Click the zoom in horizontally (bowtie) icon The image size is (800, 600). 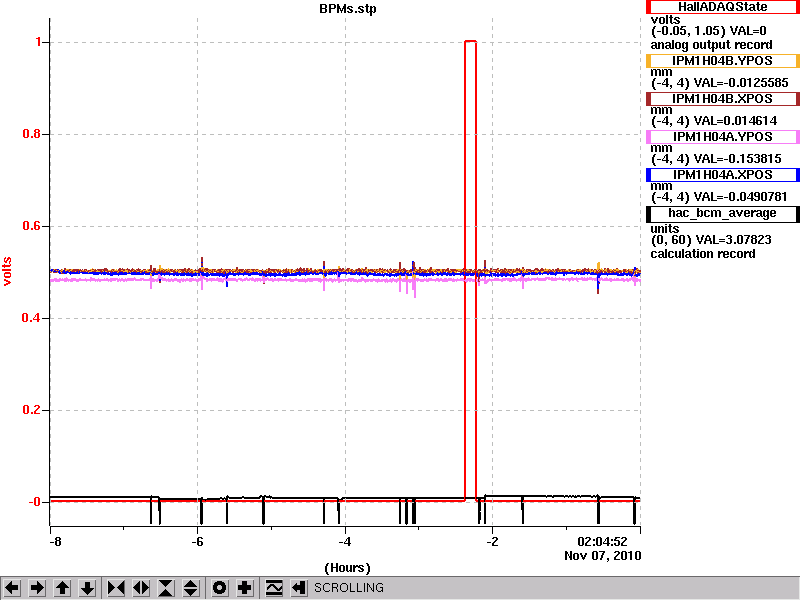(116, 588)
